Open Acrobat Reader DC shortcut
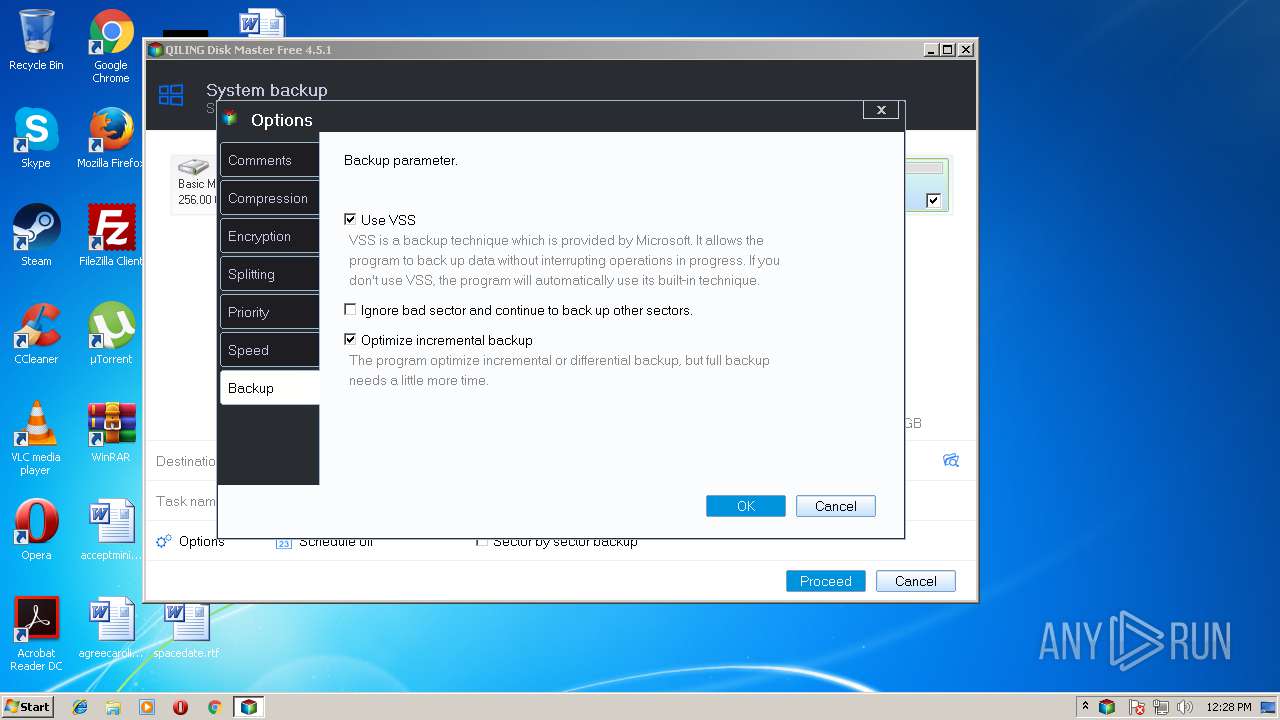Viewport: 1280px width, 720px height. click(x=36, y=634)
